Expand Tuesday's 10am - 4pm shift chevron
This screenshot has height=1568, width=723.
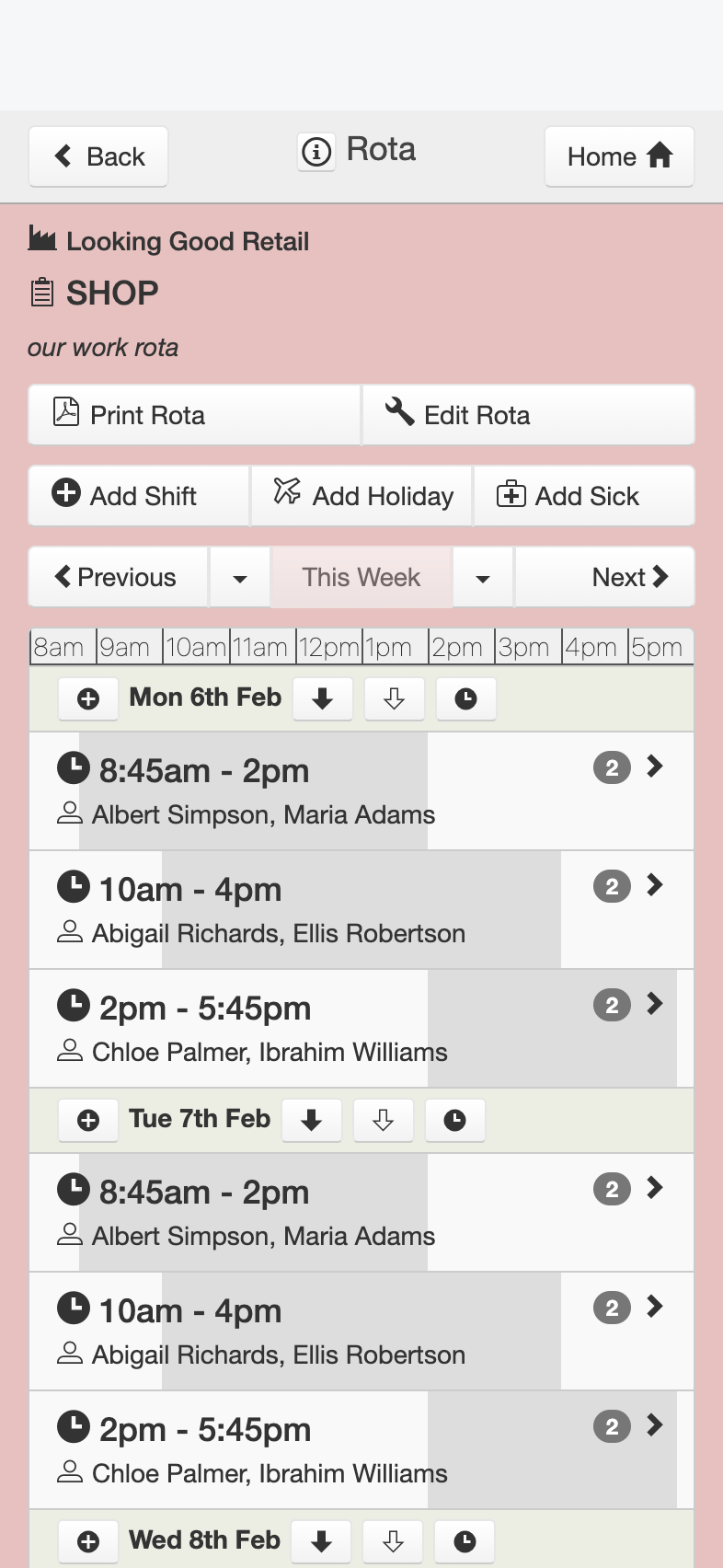point(654,1307)
